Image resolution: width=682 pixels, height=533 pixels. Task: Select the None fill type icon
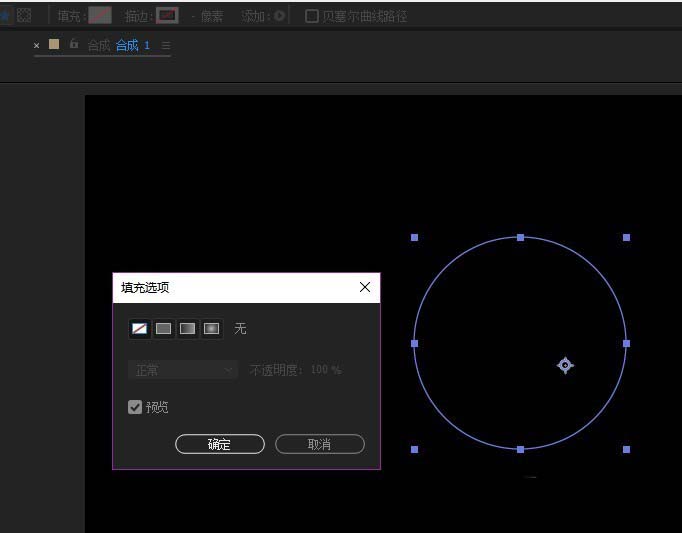point(139,328)
